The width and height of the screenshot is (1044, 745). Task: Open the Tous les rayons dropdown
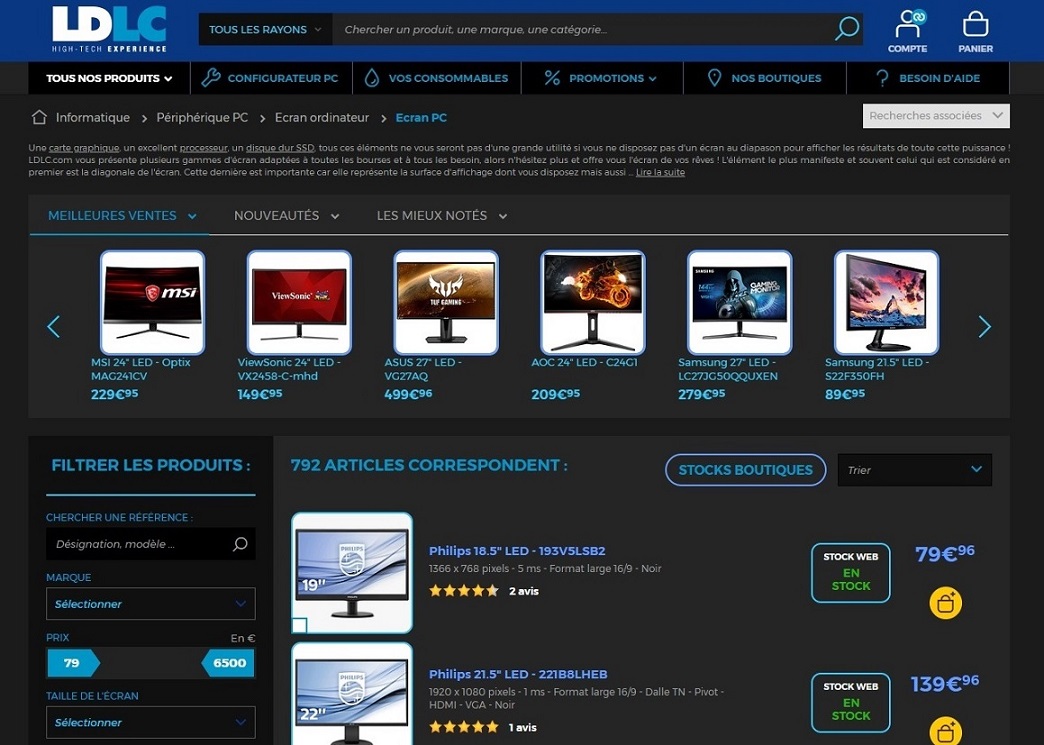pos(265,29)
